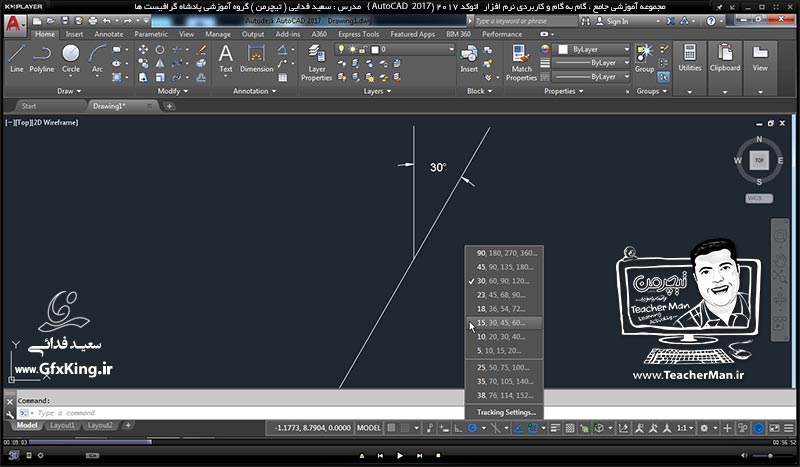Open Tracking Settings from the popup menu
800x467 pixels.
pyautogui.click(x=504, y=412)
